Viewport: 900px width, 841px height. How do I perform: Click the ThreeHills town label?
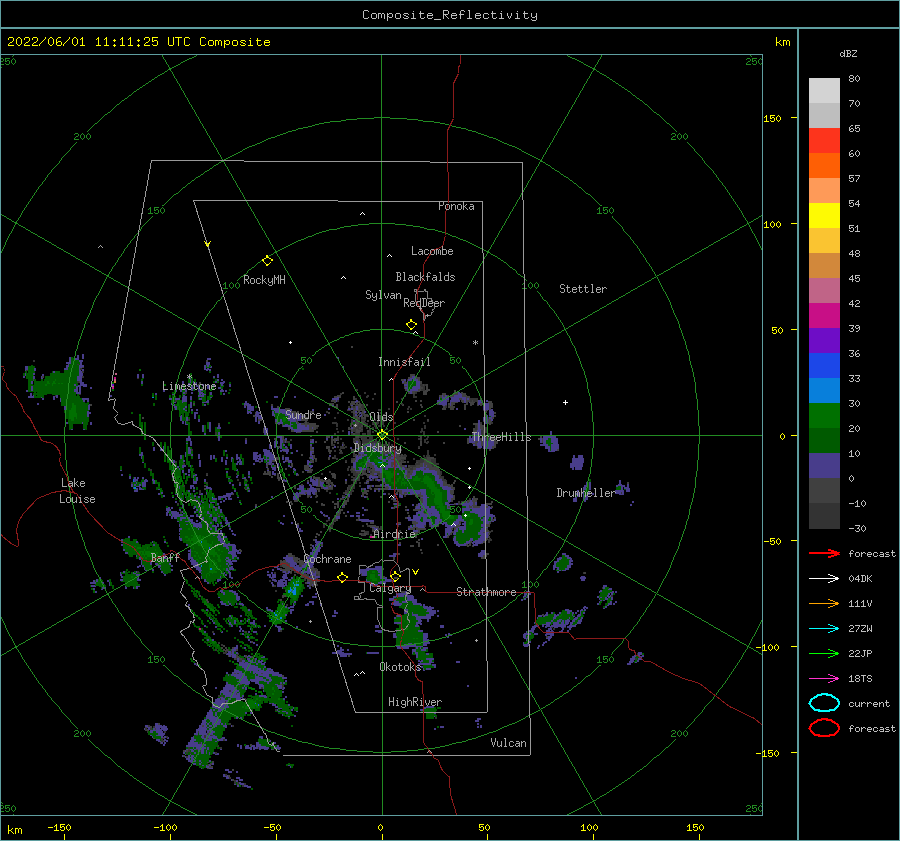tap(501, 437)
